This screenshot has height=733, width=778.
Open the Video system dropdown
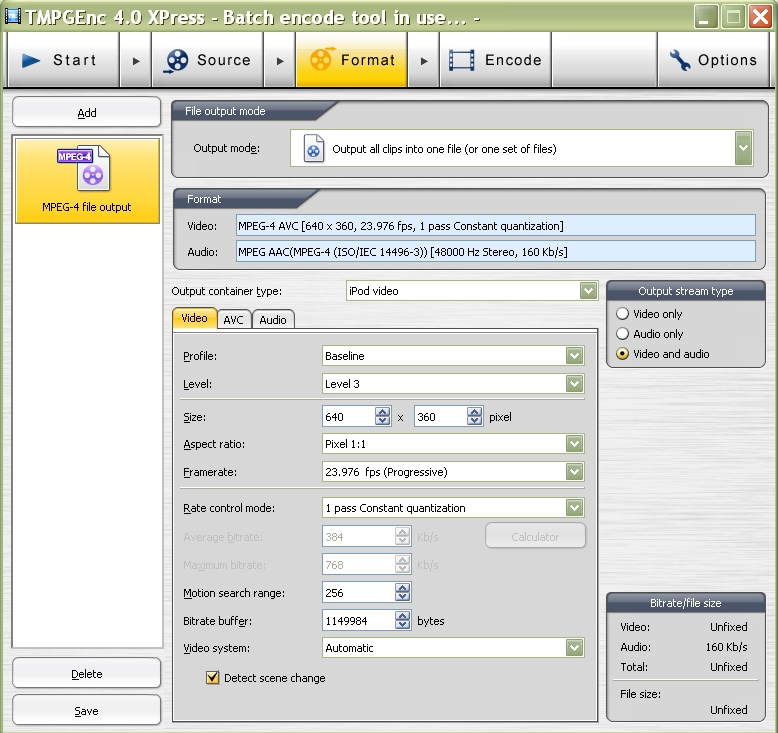(574, 648)
